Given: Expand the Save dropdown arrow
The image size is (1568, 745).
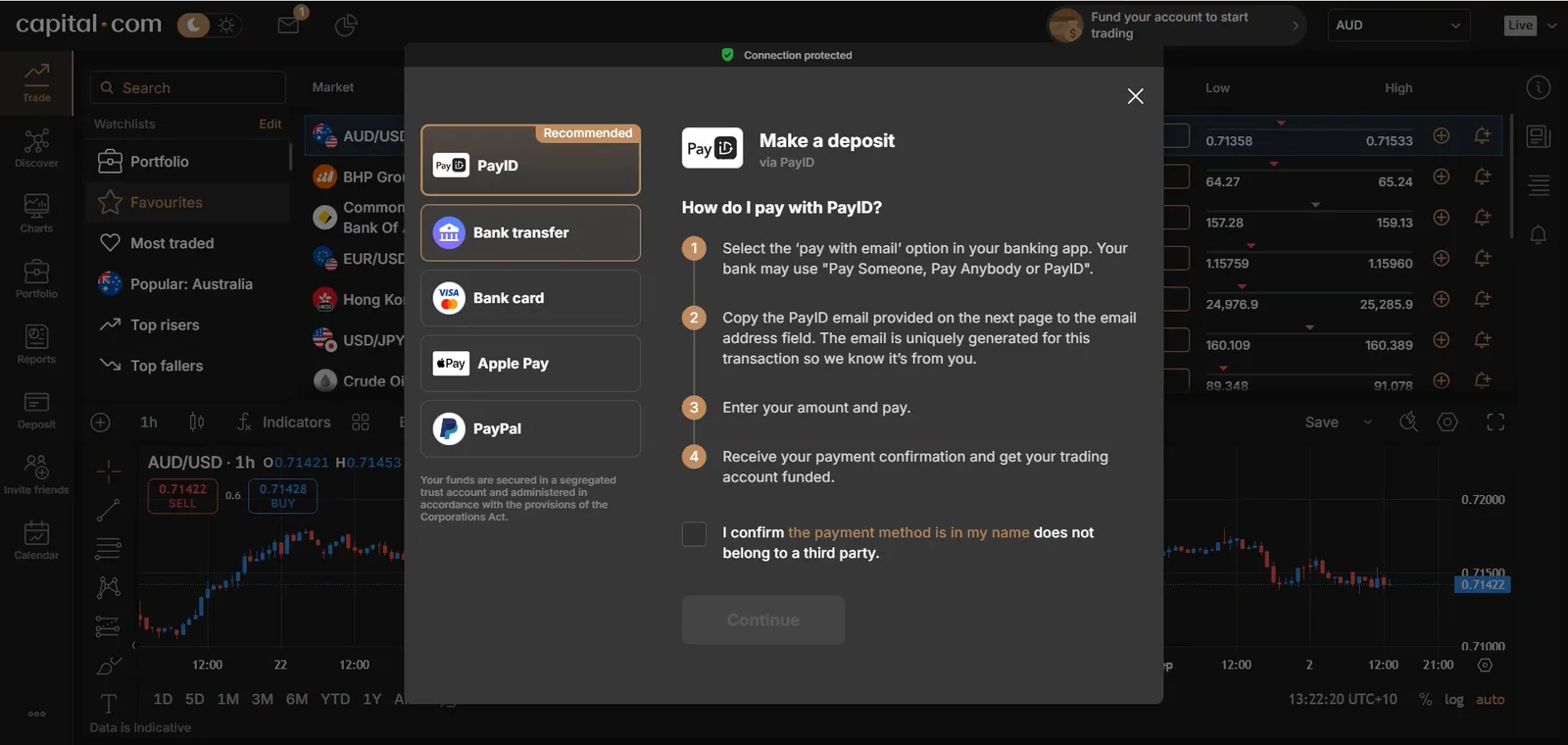Looking at the screenshot, I should click(1368, 422).
